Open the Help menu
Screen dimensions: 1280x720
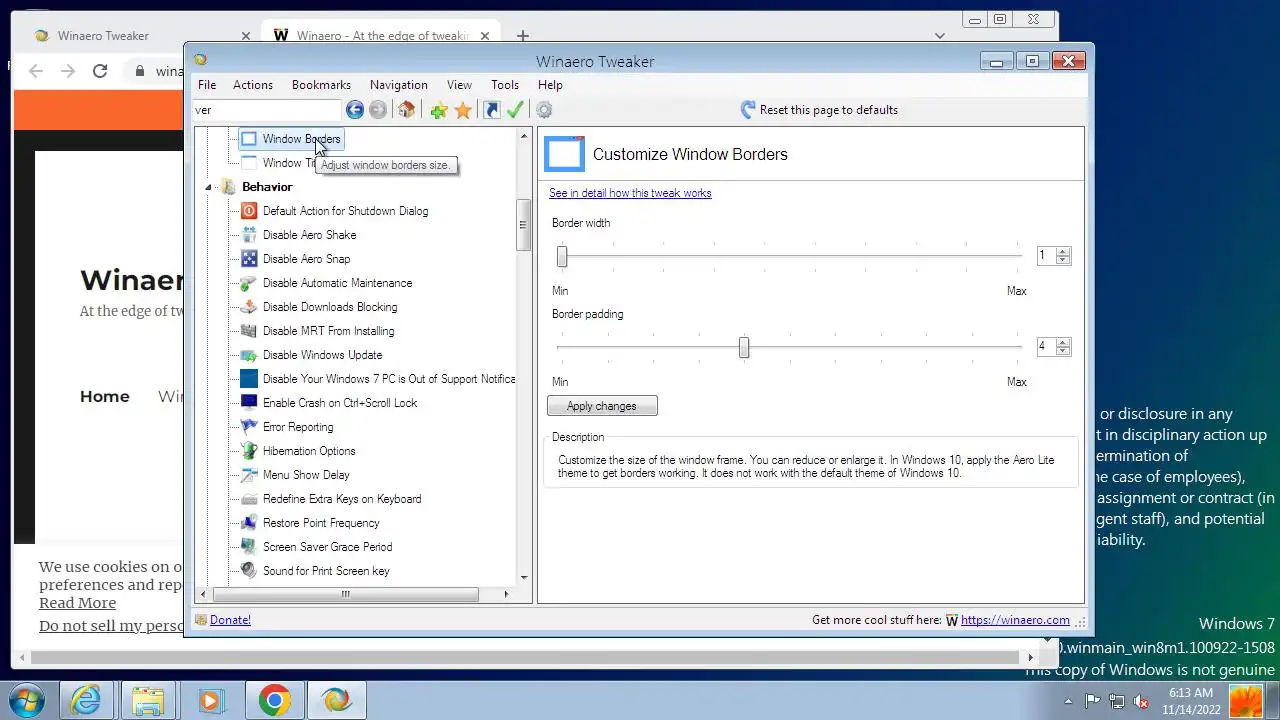point(550,85)
